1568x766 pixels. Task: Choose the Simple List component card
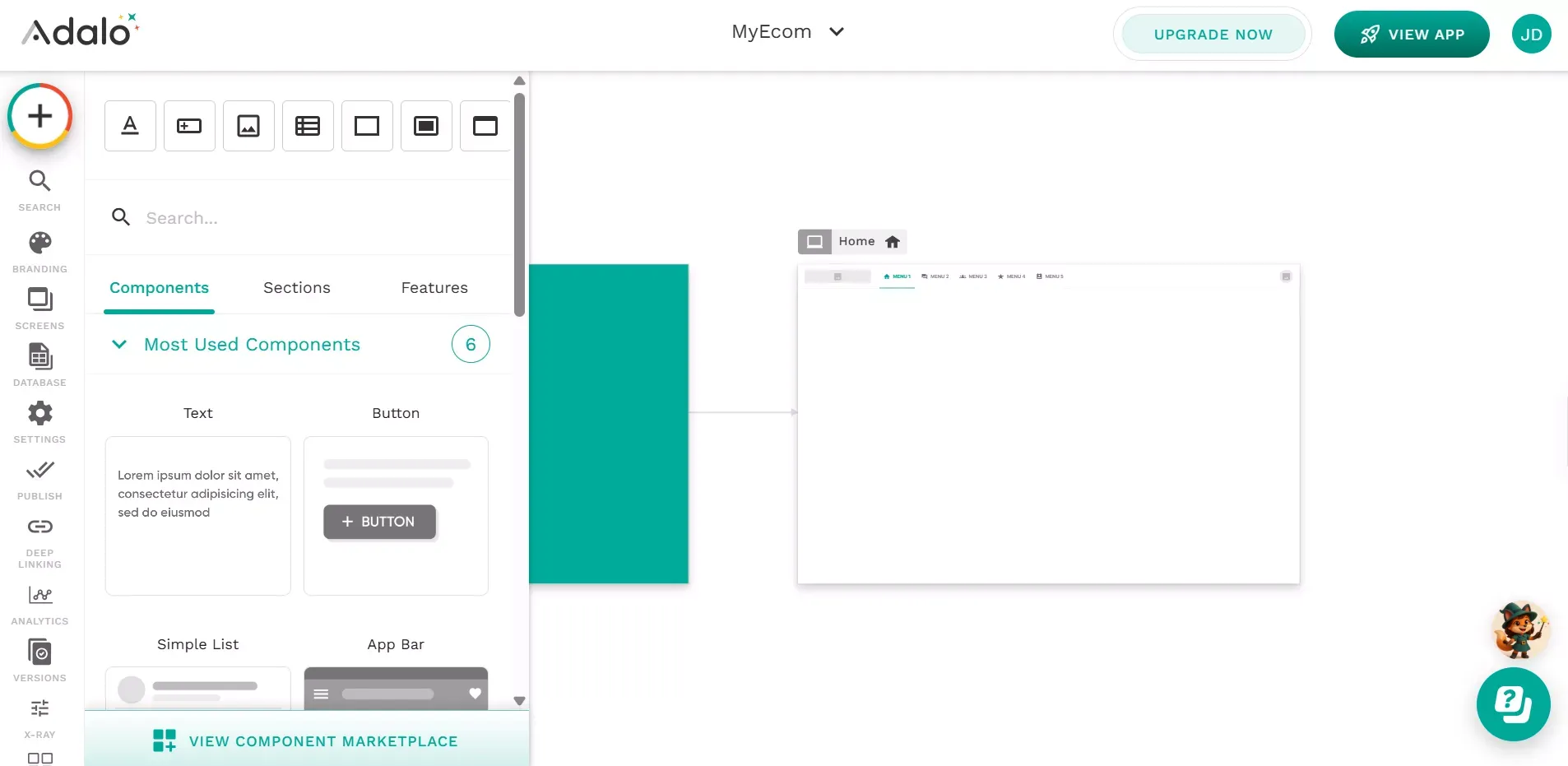tap(198, 689)
